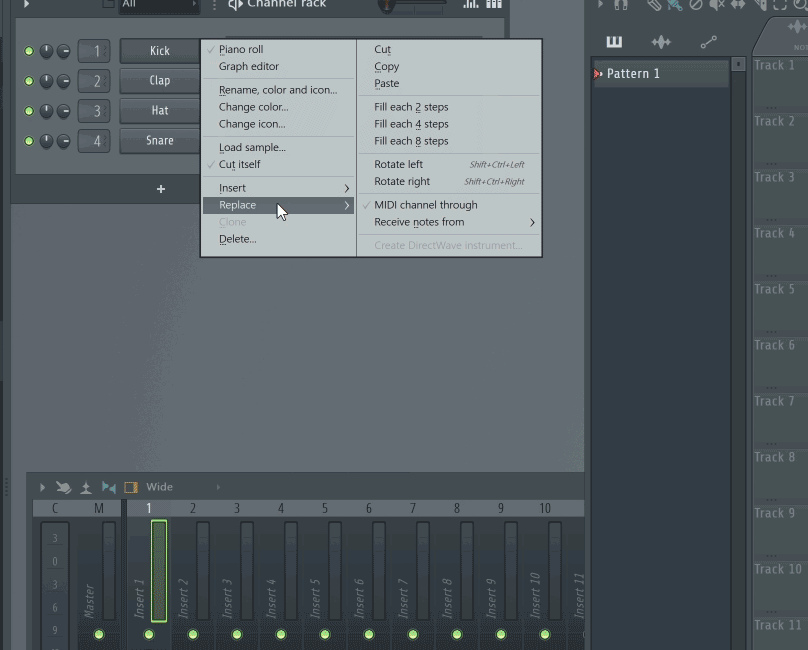Expand the Replace submenu
Image resolution: width=808 pixels, height=650 pixels.
[x=278, y=205]
